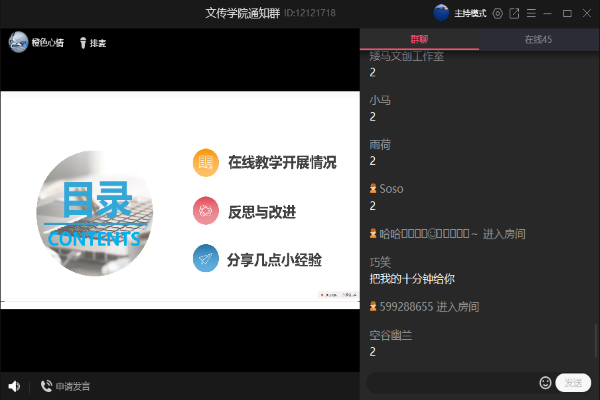Expand the hamburger menu in title bar
This screenshot has height=400, width=600.
tap(531, 13)
